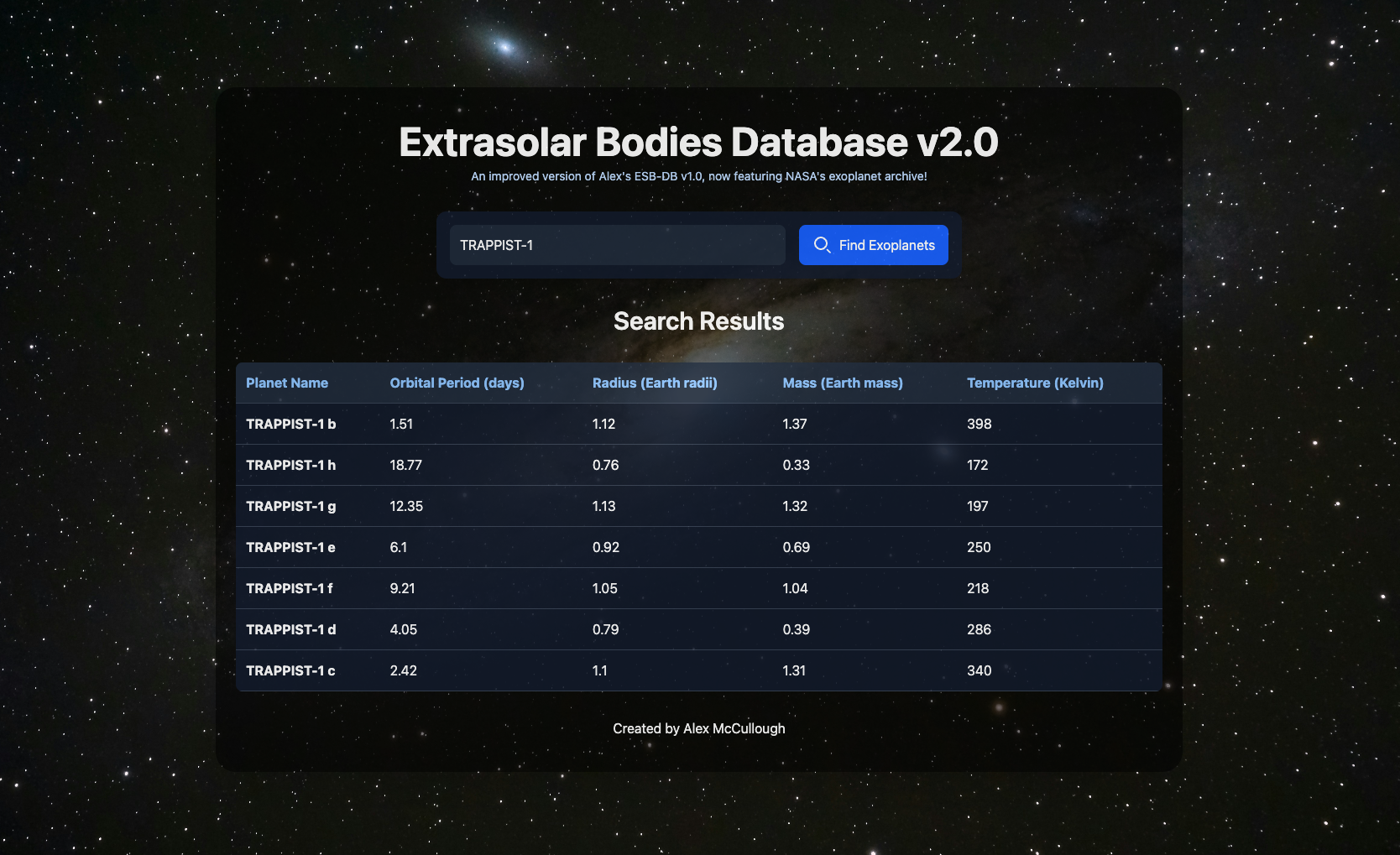Click the magnifying glass search icon
Image resolution: width=1400 pixels, height=855 pixels.
click(823, 245)
